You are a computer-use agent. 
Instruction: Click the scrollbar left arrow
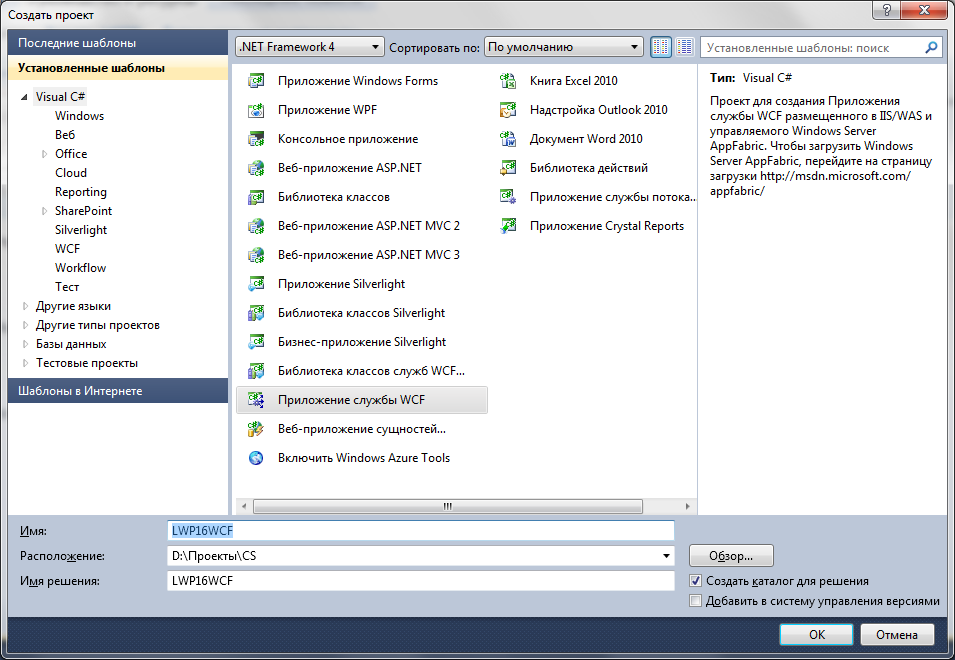point(244,507)
